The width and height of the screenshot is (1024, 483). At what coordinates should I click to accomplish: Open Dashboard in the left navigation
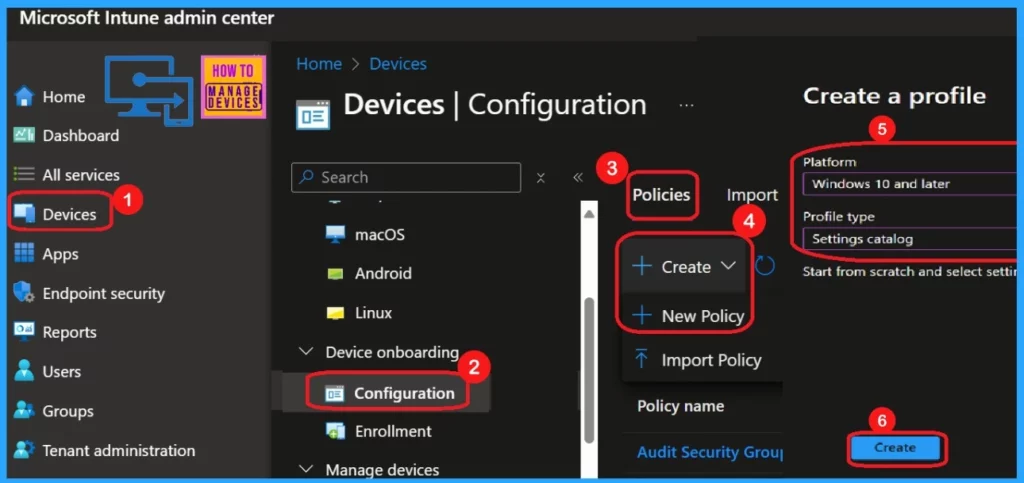pyautogui.click(x=81, y=136)
